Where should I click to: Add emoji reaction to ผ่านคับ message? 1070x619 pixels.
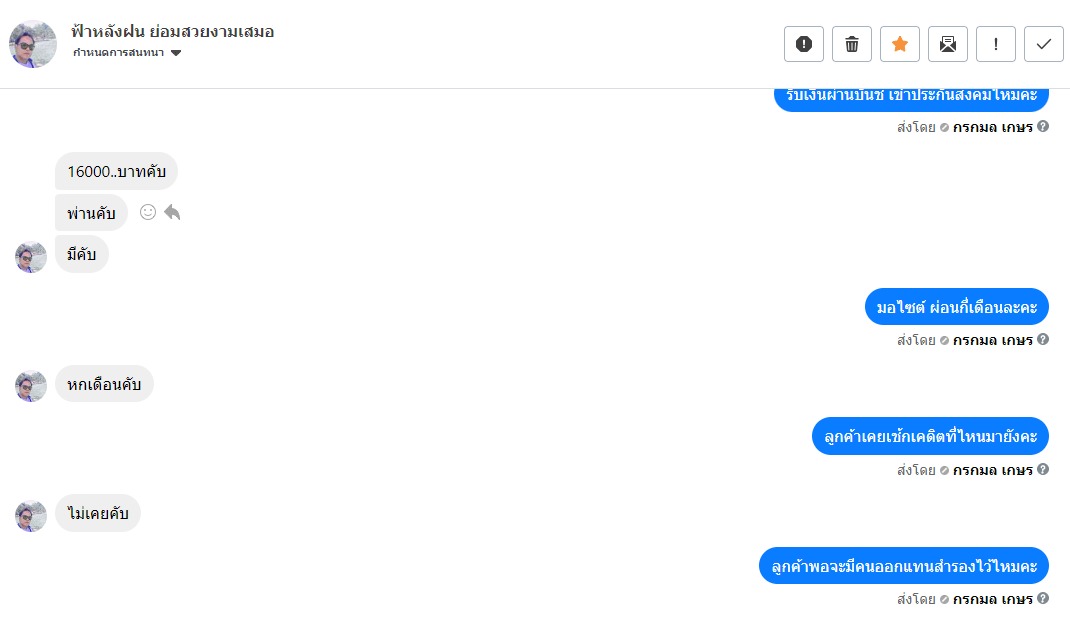coord(147,212)
